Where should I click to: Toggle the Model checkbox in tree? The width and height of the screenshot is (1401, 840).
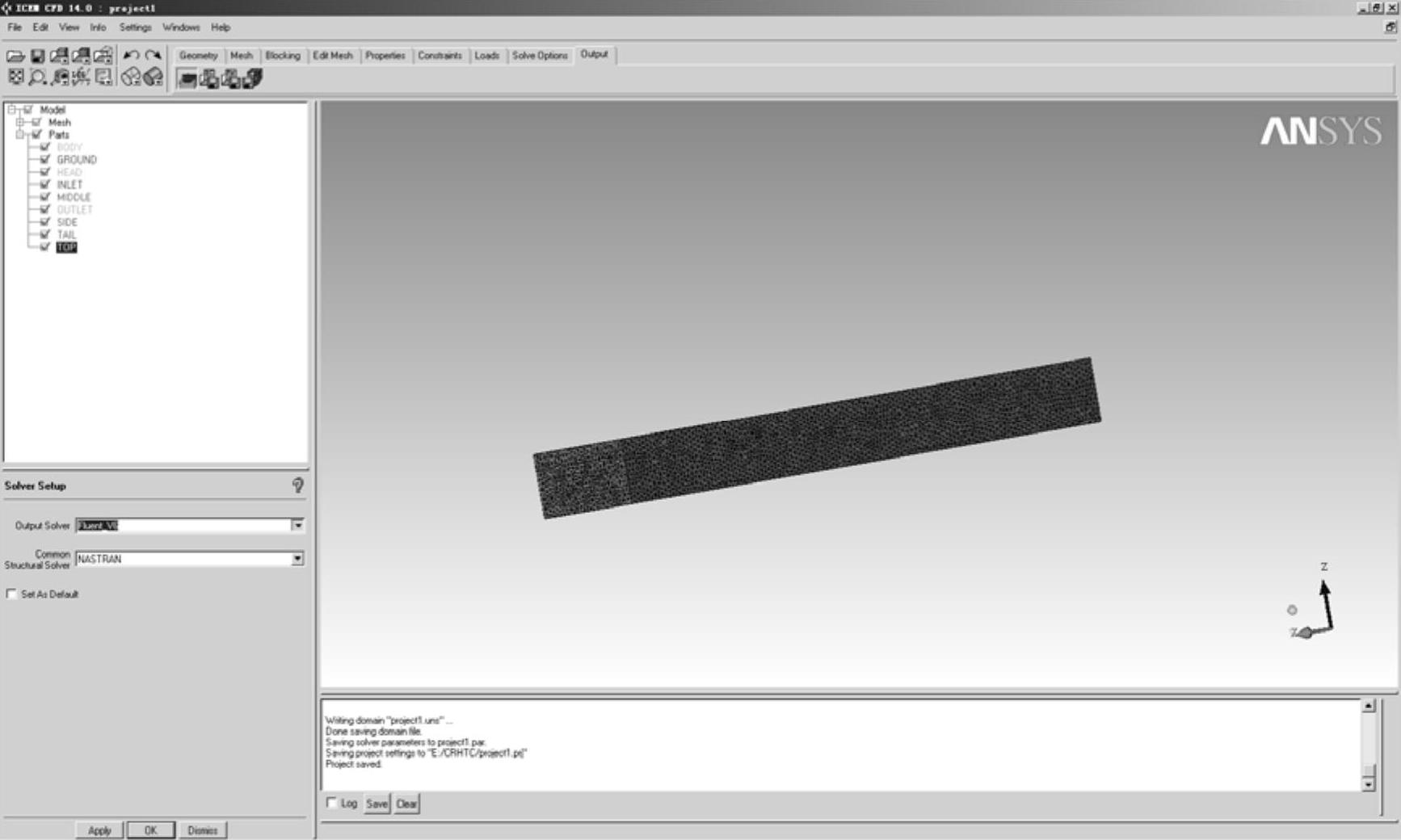[x=28, y=110]
